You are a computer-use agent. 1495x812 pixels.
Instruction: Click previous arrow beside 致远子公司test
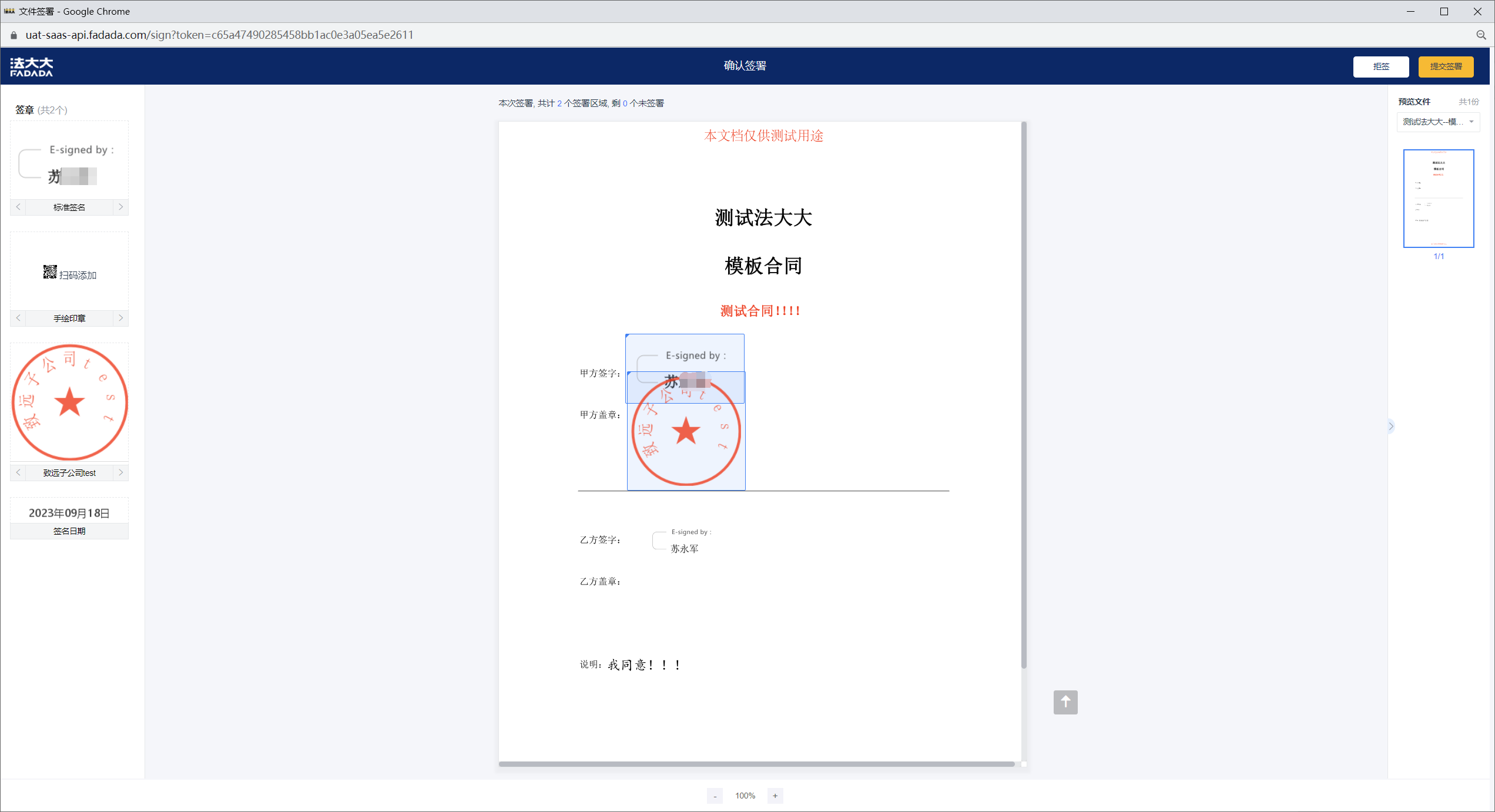(x=18, y=472)
